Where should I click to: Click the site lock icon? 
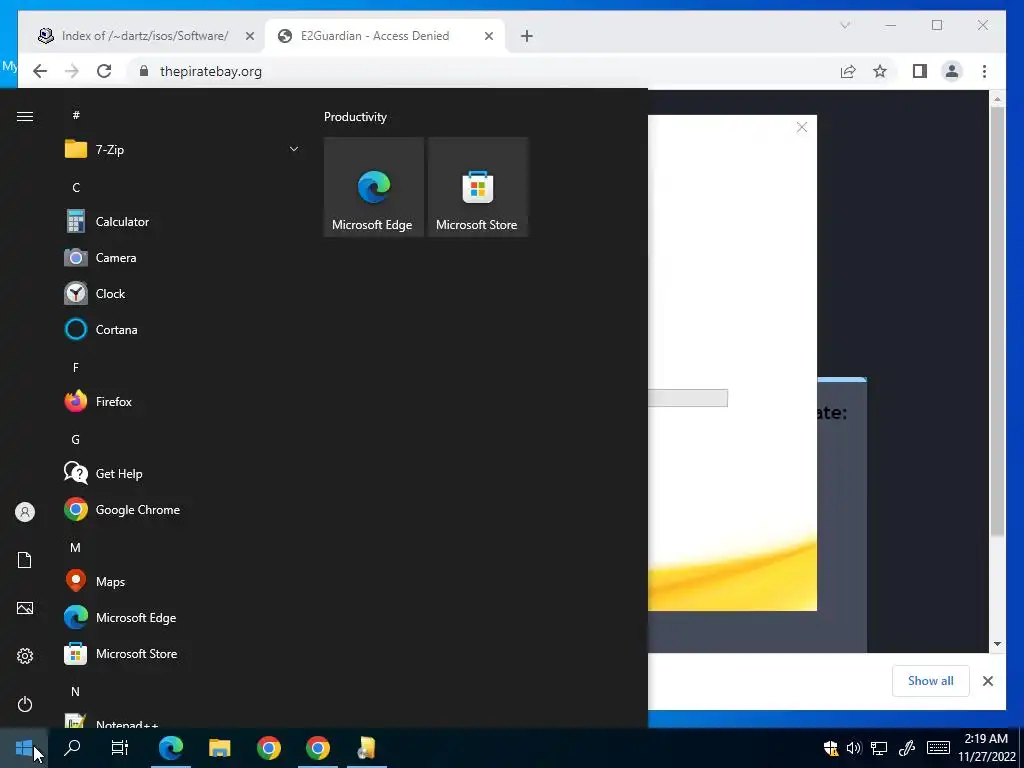click(144, 71)
